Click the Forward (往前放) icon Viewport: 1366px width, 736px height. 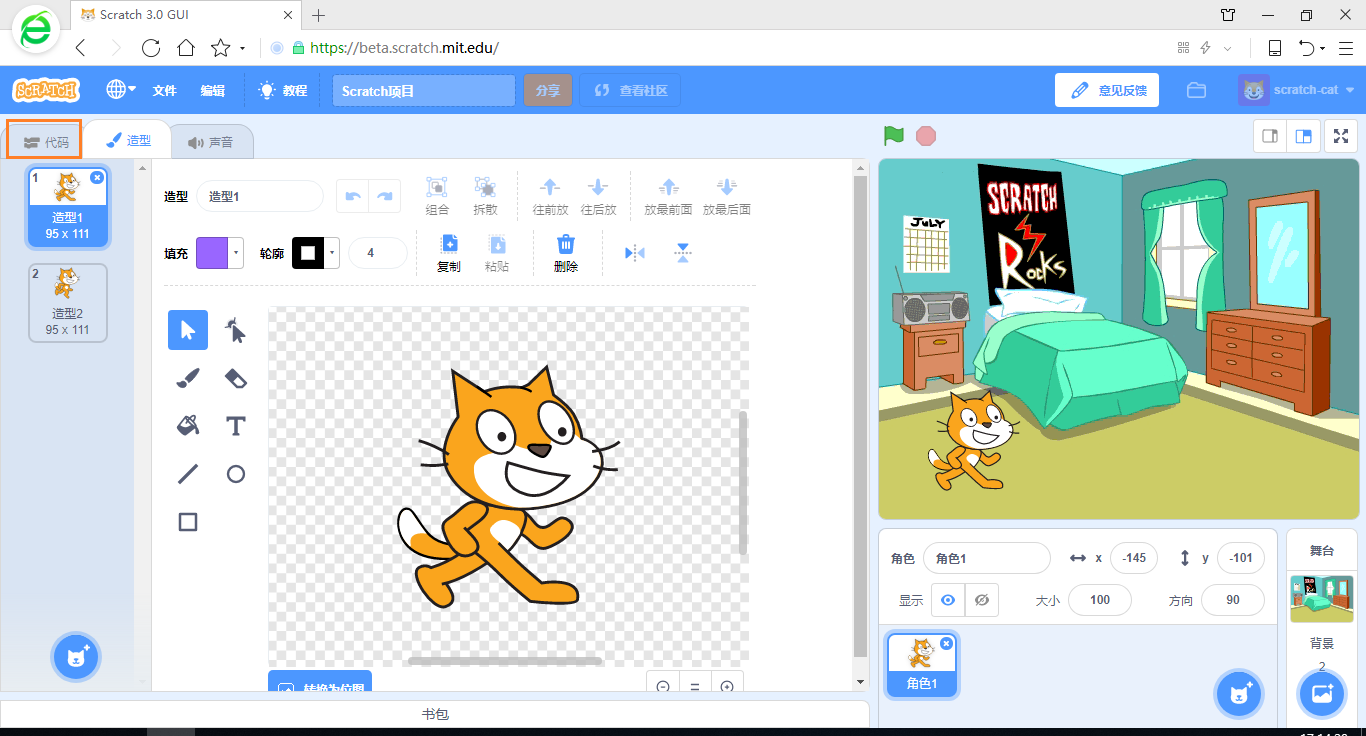pyautogui.click(x=549, y=187)
